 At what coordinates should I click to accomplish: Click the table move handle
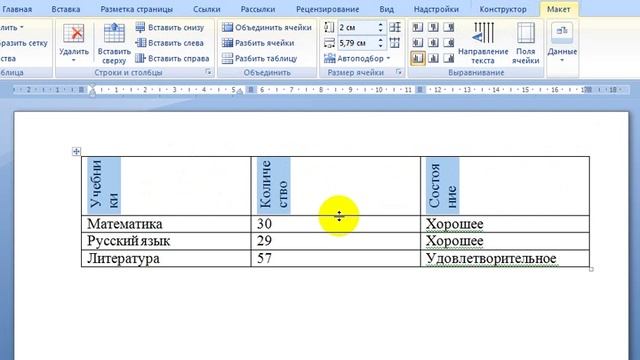coord(76,151)
